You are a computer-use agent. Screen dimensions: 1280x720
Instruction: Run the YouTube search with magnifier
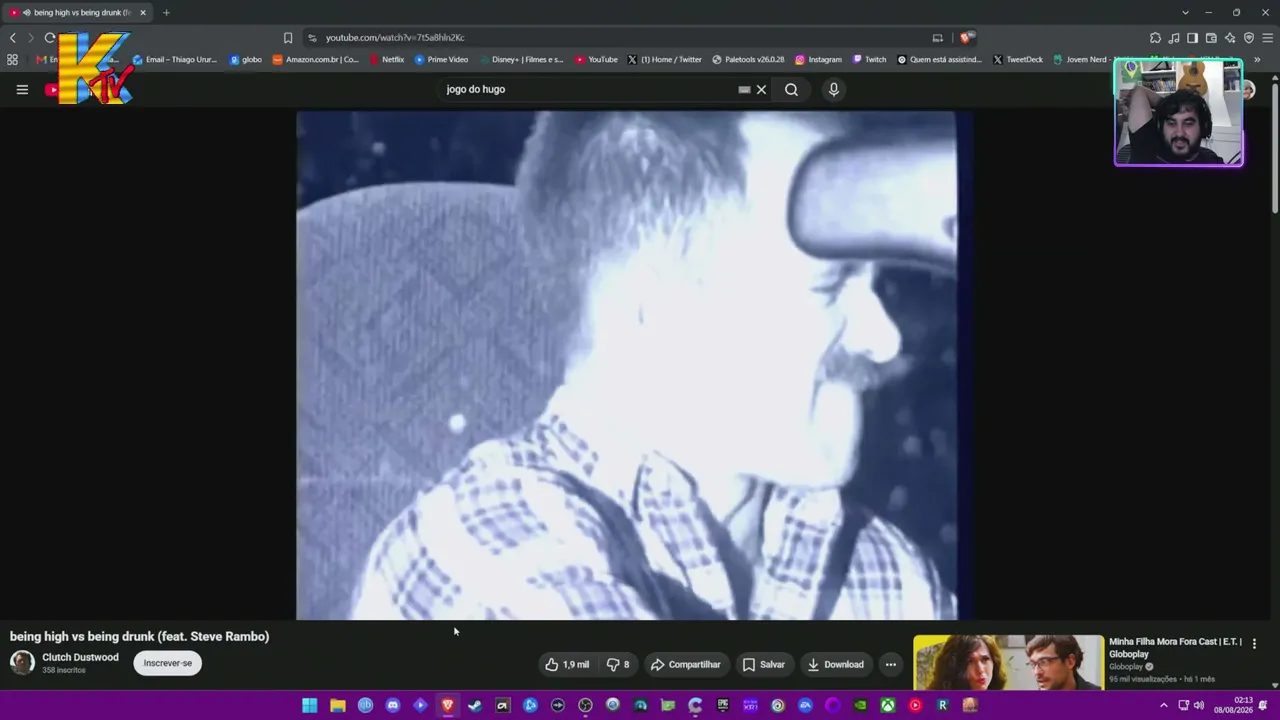click(791, 89)
